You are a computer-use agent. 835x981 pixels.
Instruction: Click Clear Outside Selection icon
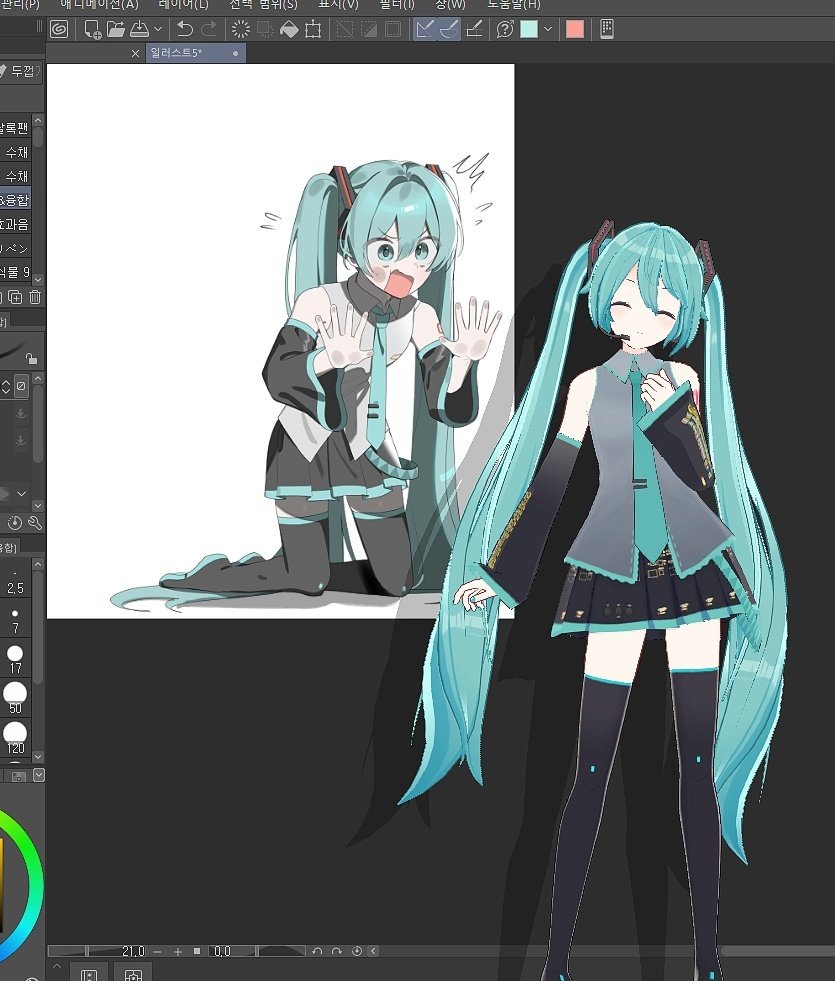pos(265,29)
